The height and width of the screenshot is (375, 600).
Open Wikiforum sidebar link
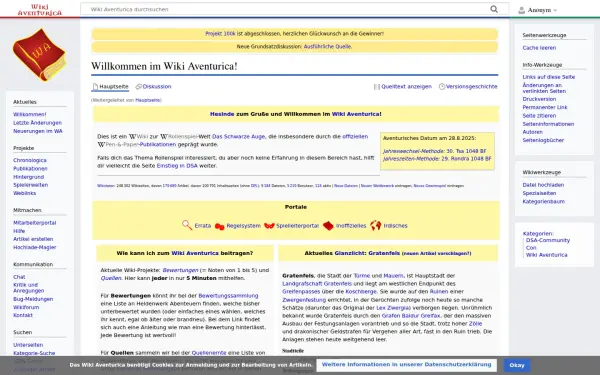coord(26,307)
